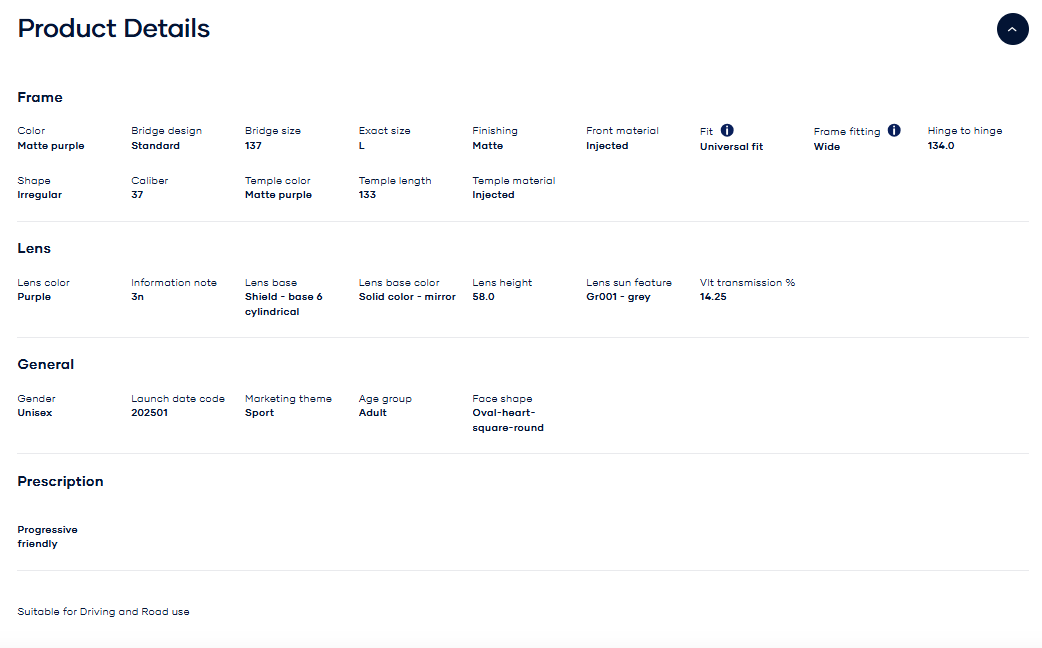Open the Fit info icon
Viewport: 1042px width, 648px height.
coord(727,131)
